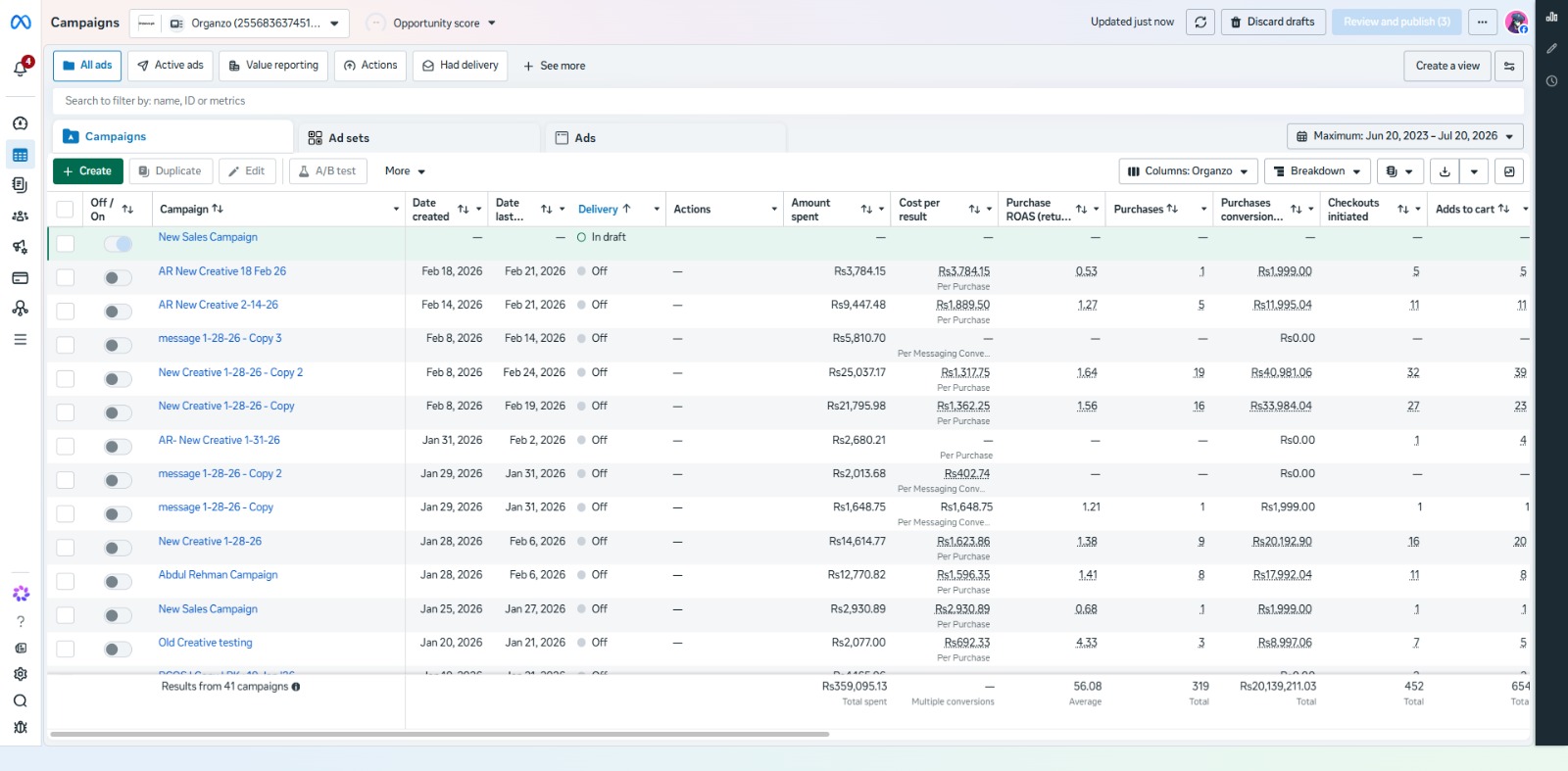The width and height of the screenshot is (1568, 771).
Task: Open the date range Maximum dropdown
Action: coord(1404,136)
